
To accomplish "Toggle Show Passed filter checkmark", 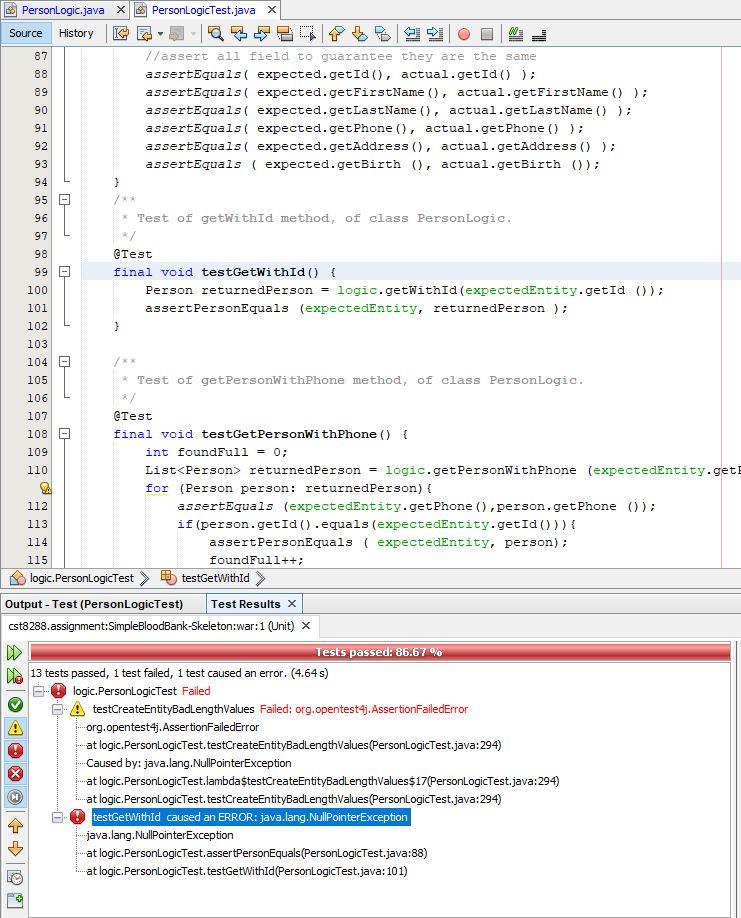I will (x=15, y=704).
